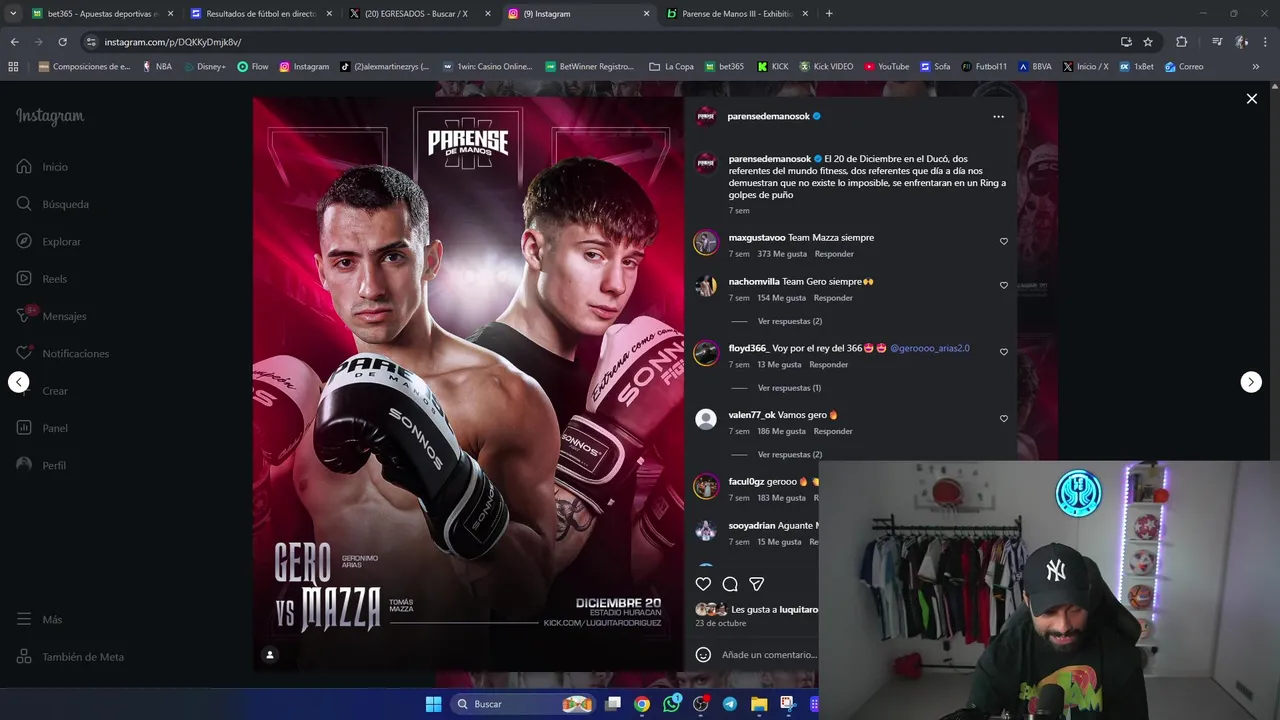Reload the page
The width and height of the screenshot is (1280, 720).
(62, 42)
